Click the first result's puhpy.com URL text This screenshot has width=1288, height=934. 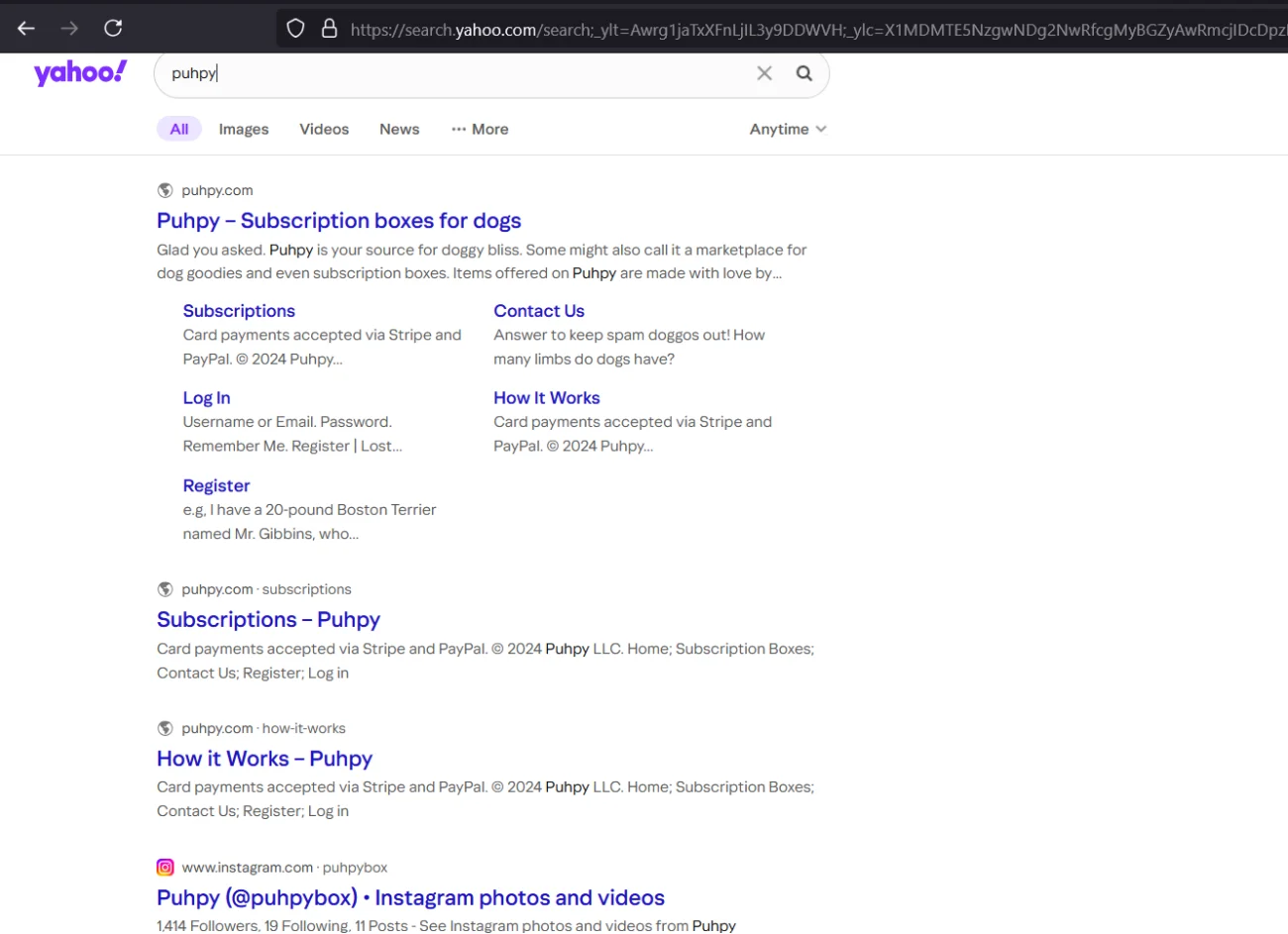(217, 190)
